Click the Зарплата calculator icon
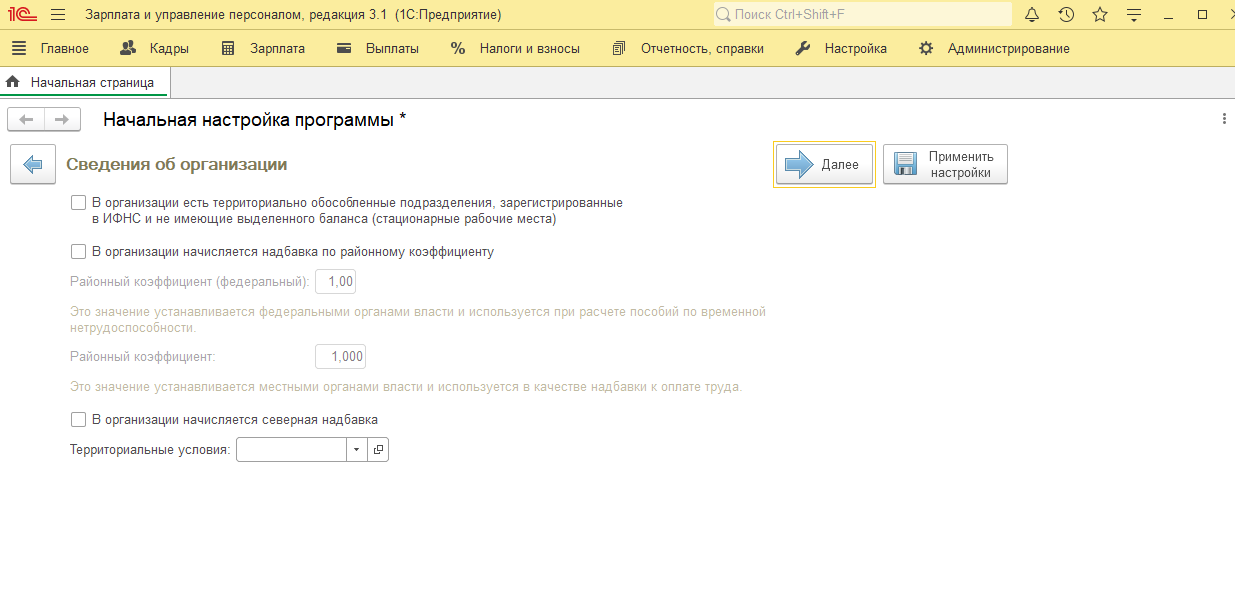The width and height of the screenshot is (1235, 606). [x=228, y=48]
